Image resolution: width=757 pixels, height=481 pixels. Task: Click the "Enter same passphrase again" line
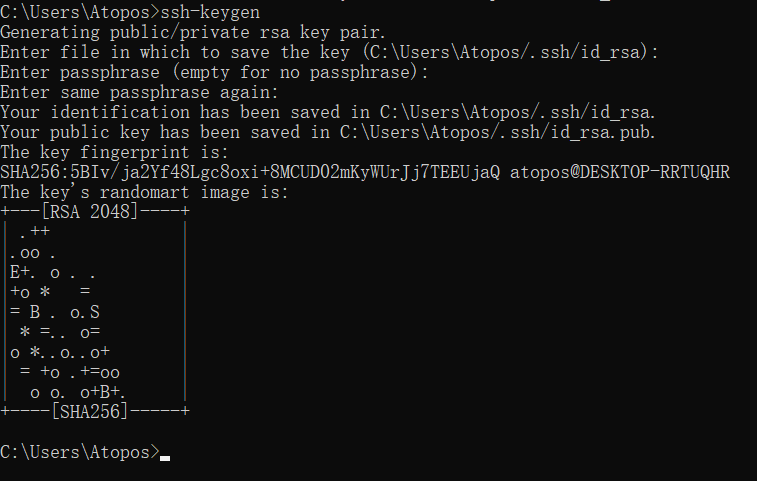[139, 92]
